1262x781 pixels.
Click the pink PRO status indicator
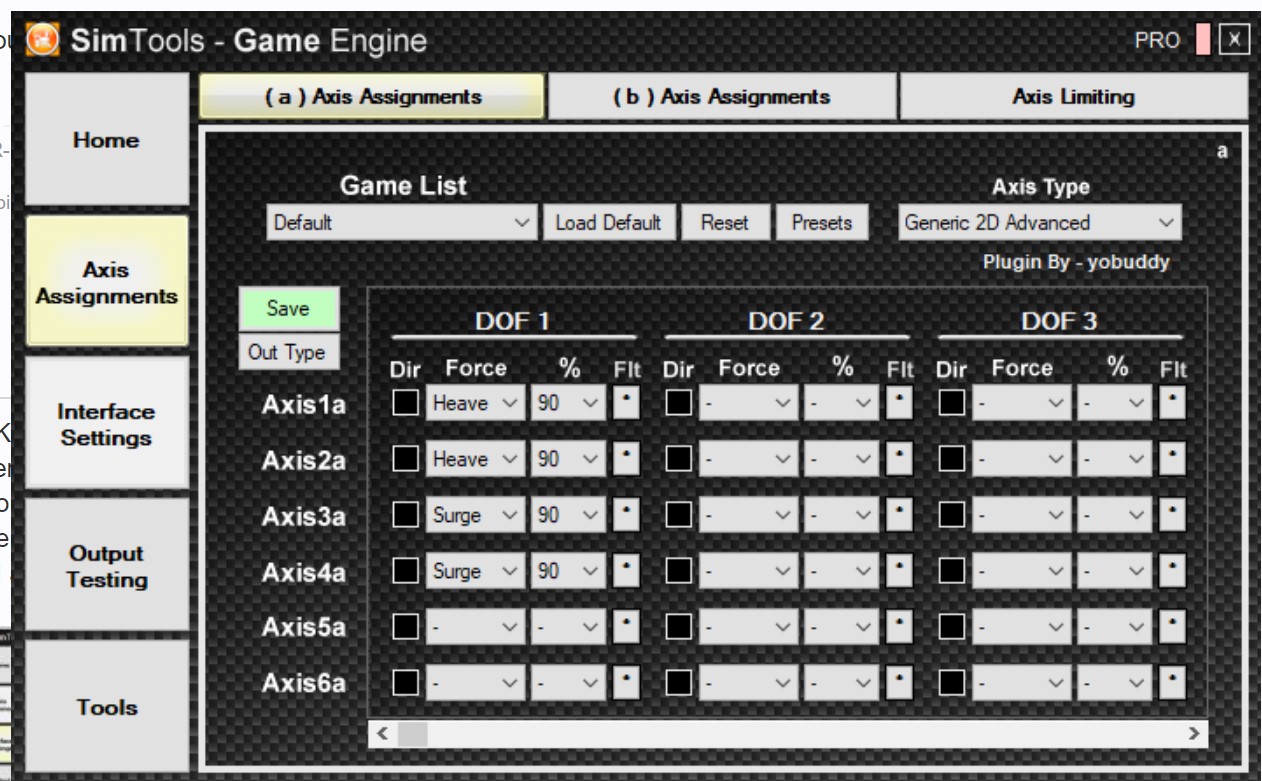(1203, 40)
